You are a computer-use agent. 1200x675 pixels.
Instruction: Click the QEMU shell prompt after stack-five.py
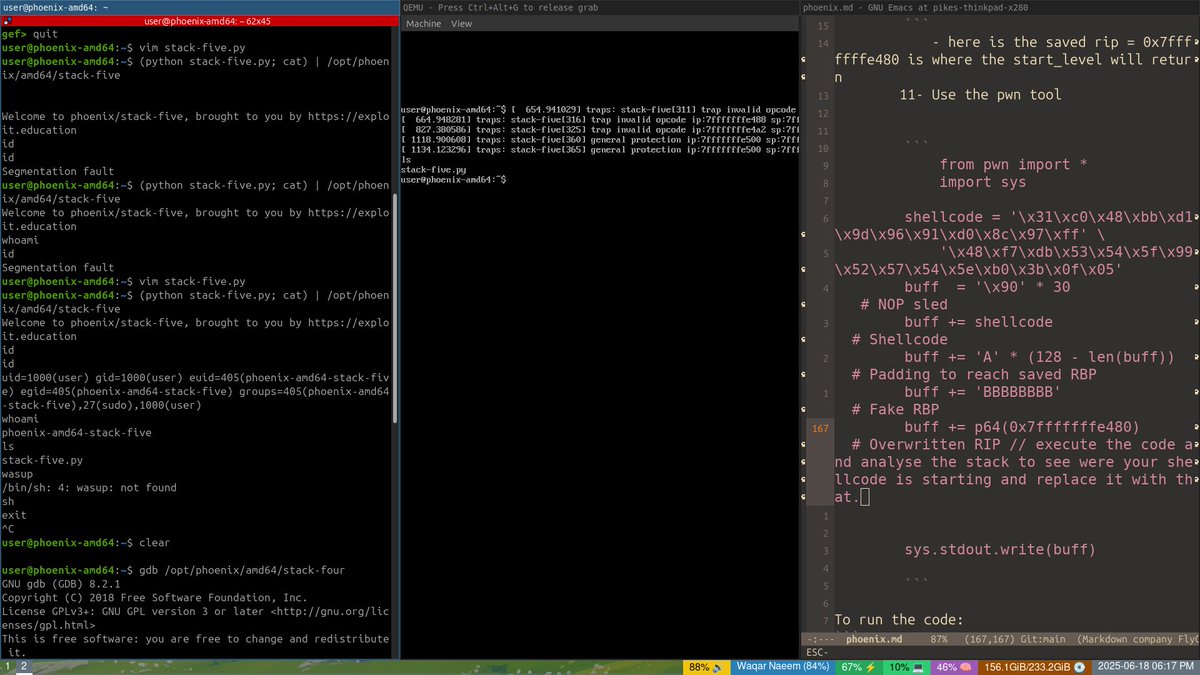[x=452, y=179]
